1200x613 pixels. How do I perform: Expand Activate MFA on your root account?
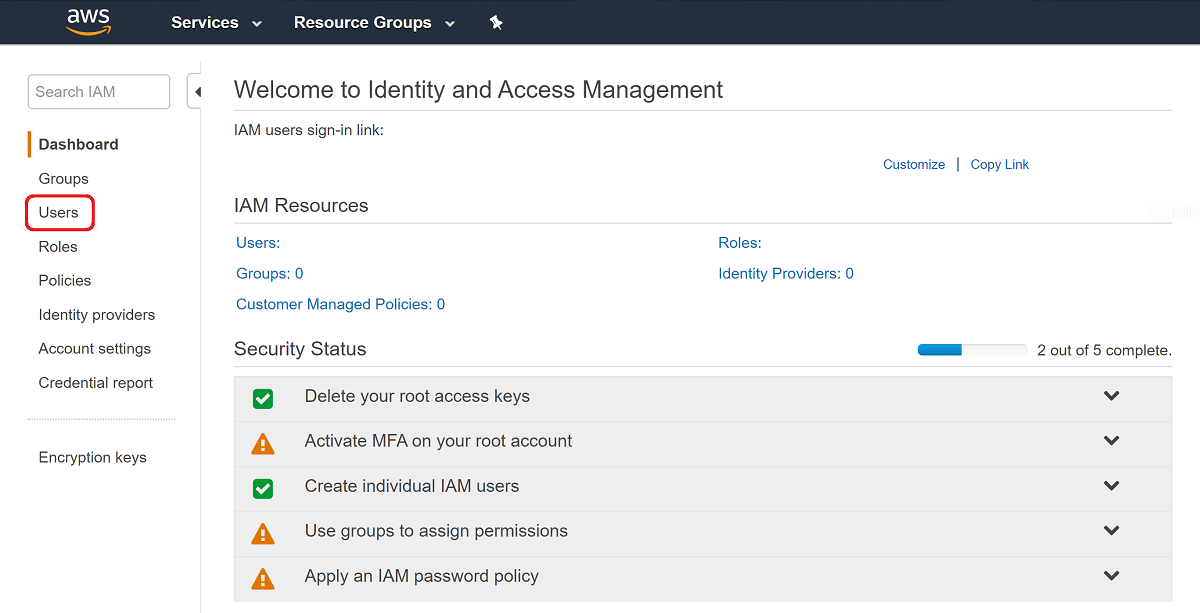pos(1111,441)
